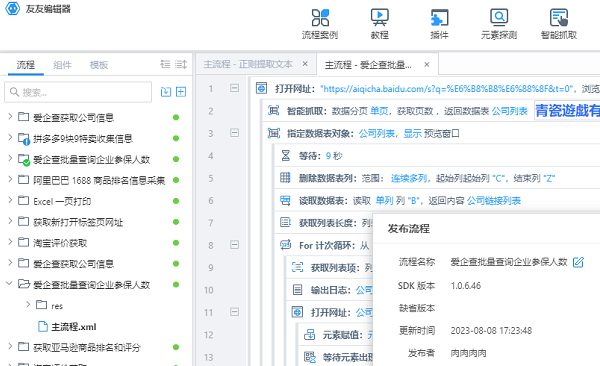This screenshot has height=366, width=600.
Task: Select the 输出日志 step icon
Action: click(x=297, y=290)
